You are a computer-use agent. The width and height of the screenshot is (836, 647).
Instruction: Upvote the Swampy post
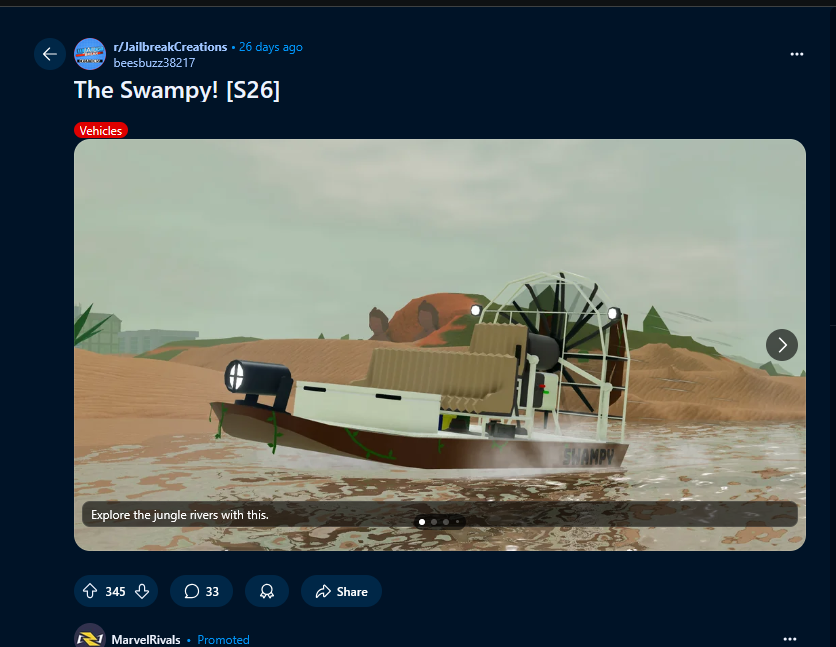tap(90, 591)
